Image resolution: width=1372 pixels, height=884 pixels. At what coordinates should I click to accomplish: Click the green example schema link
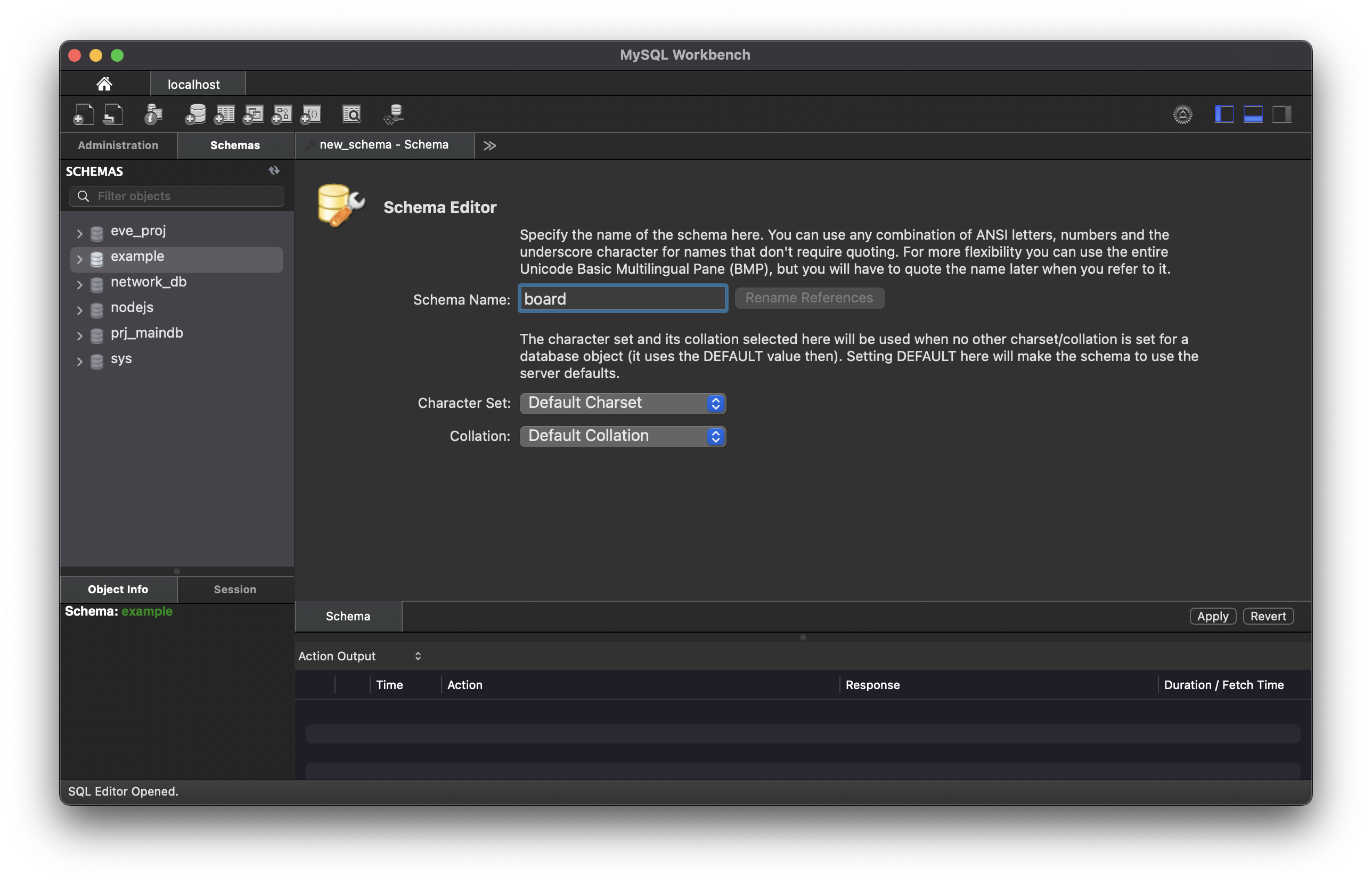(x=147, y=611)
